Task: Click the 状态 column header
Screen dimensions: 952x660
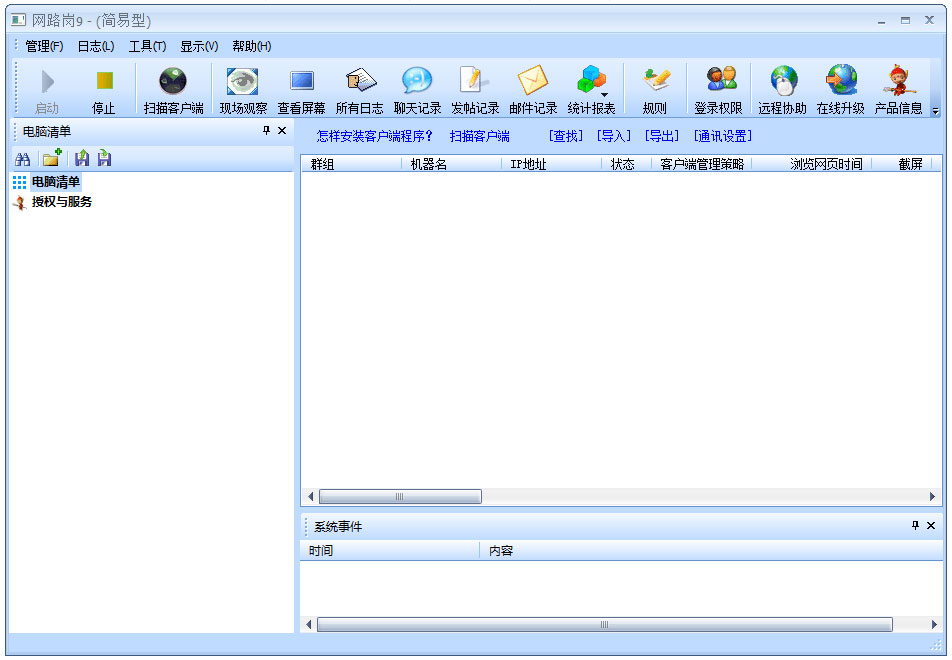Action: (x=626, y=164)
